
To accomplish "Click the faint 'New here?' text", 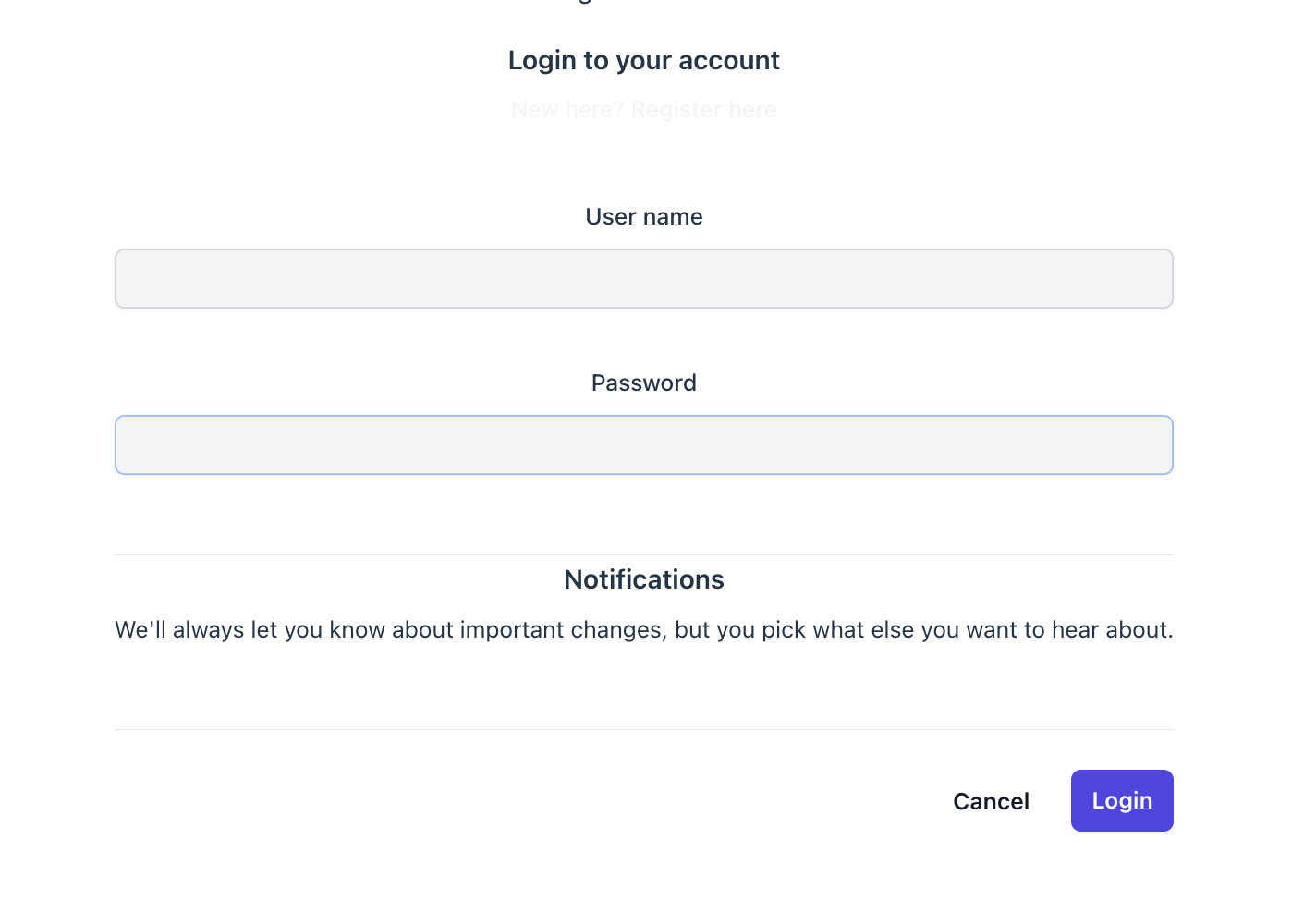I will pos(567,110).
